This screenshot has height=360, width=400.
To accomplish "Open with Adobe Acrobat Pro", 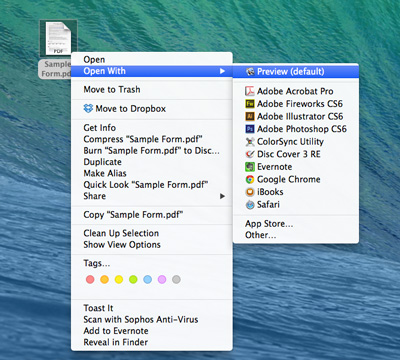I will 296,91.
